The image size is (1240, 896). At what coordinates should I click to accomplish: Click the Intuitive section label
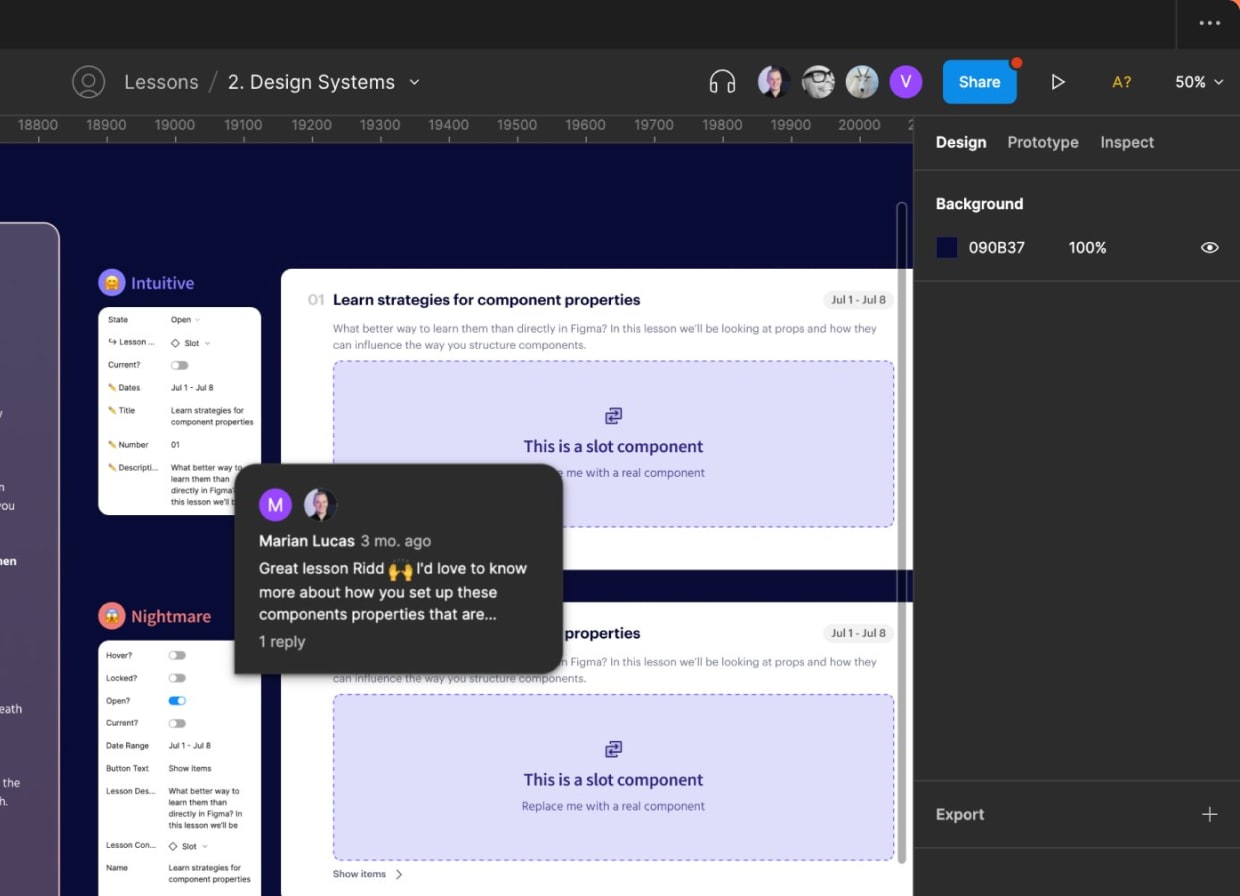(x=162, y=283)
